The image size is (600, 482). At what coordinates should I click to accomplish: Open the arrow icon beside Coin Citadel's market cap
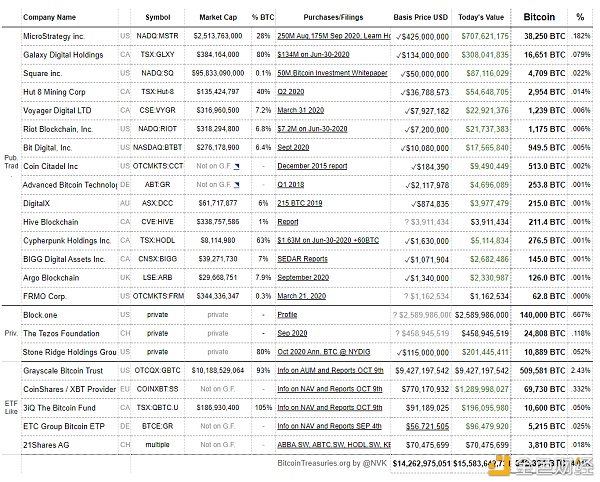237,166
